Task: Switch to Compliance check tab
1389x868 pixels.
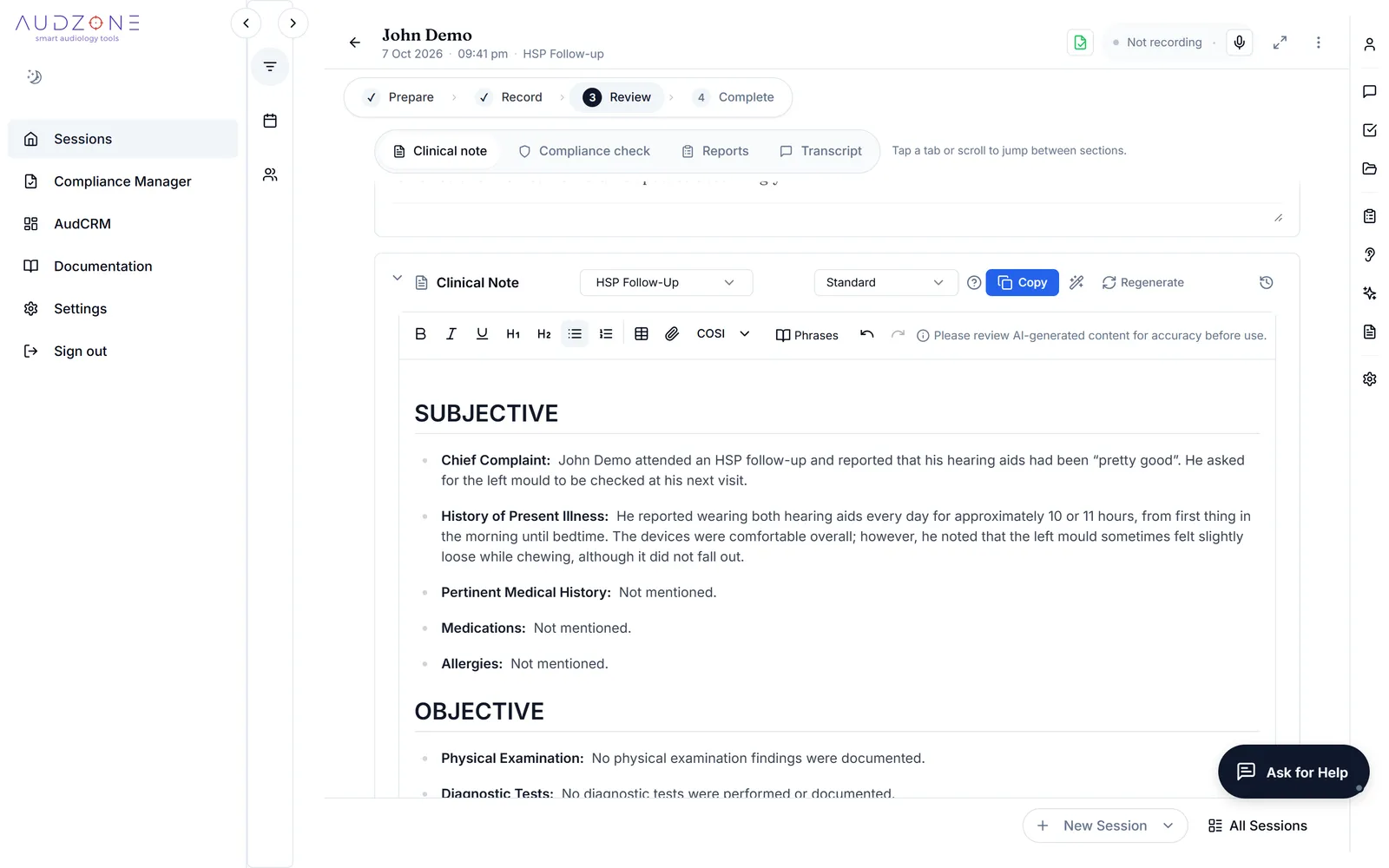Action: coord(584,151)
